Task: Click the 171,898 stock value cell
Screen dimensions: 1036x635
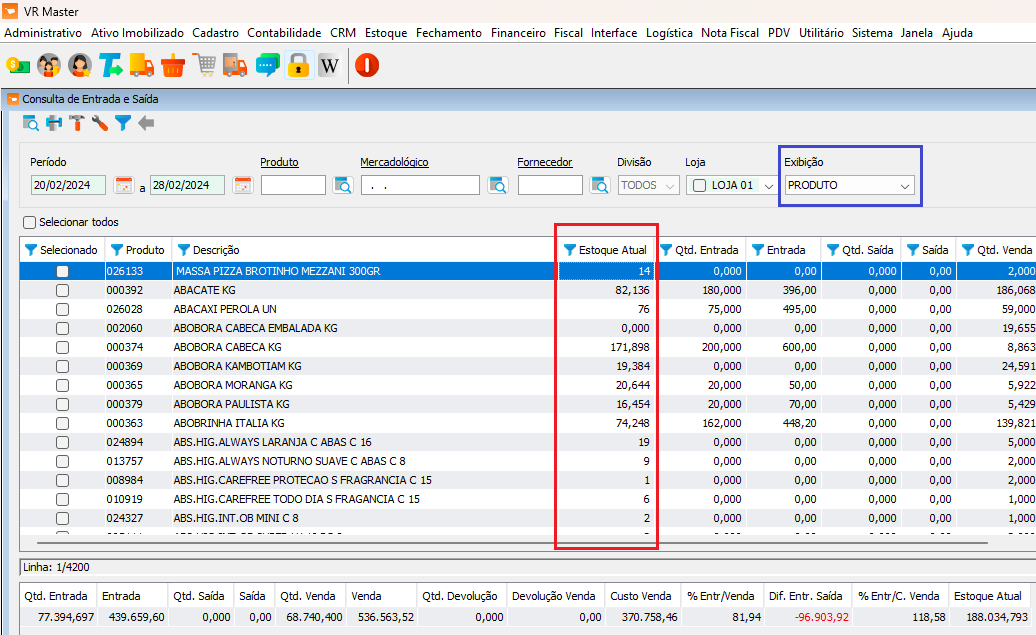Action: pyautogui.click(x=606, y=347)
